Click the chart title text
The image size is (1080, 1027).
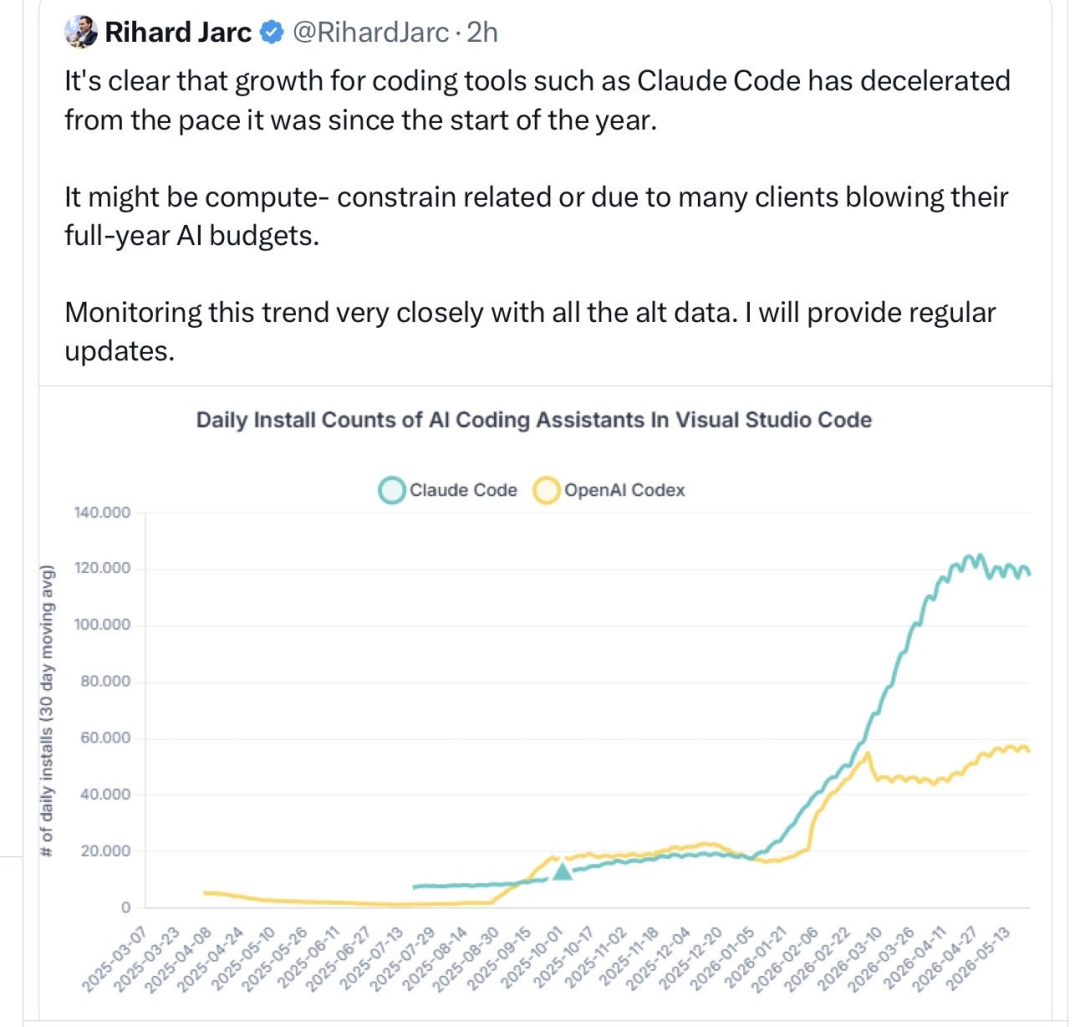tap(534, 420)
